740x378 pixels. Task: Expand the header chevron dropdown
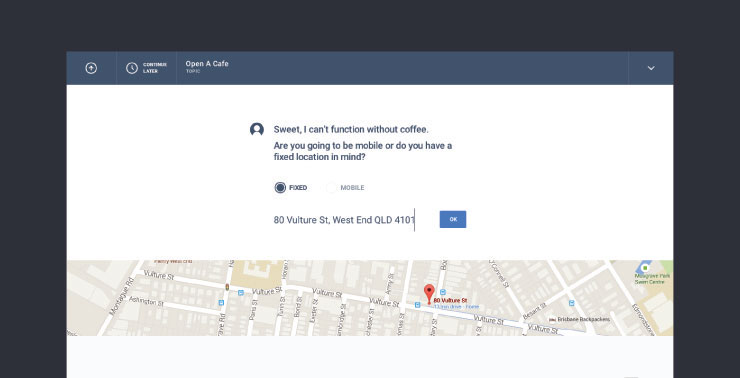point(651,68)
